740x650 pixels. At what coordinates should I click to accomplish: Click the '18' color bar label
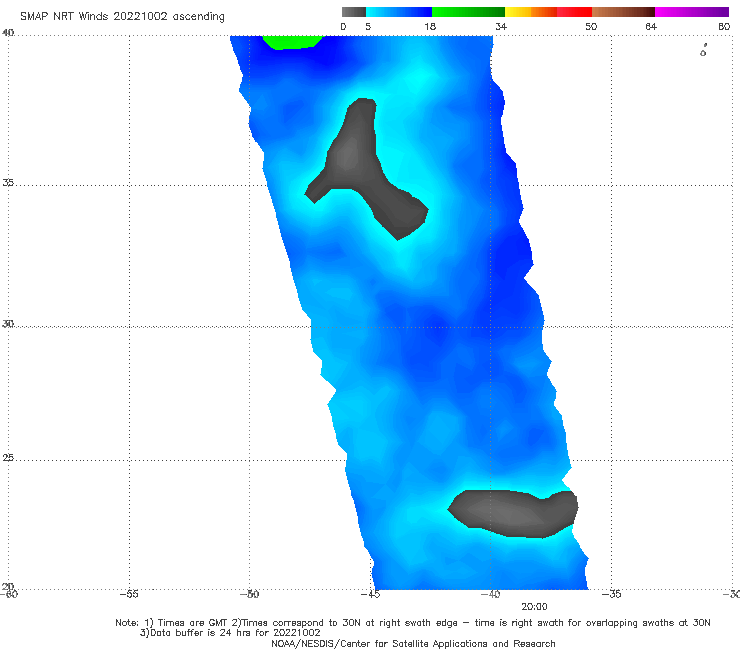click(x=430, y=26)
